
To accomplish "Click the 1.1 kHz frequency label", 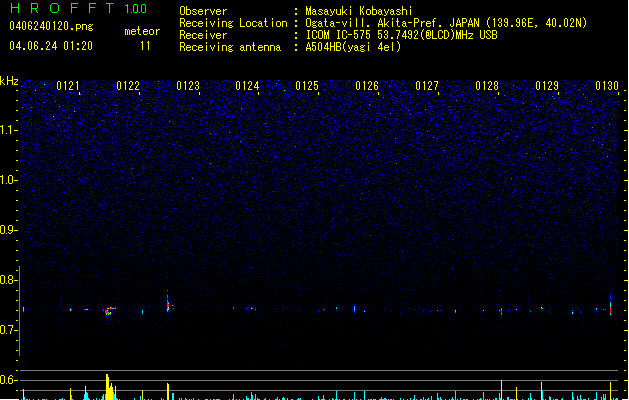I will tap(8, 130).
